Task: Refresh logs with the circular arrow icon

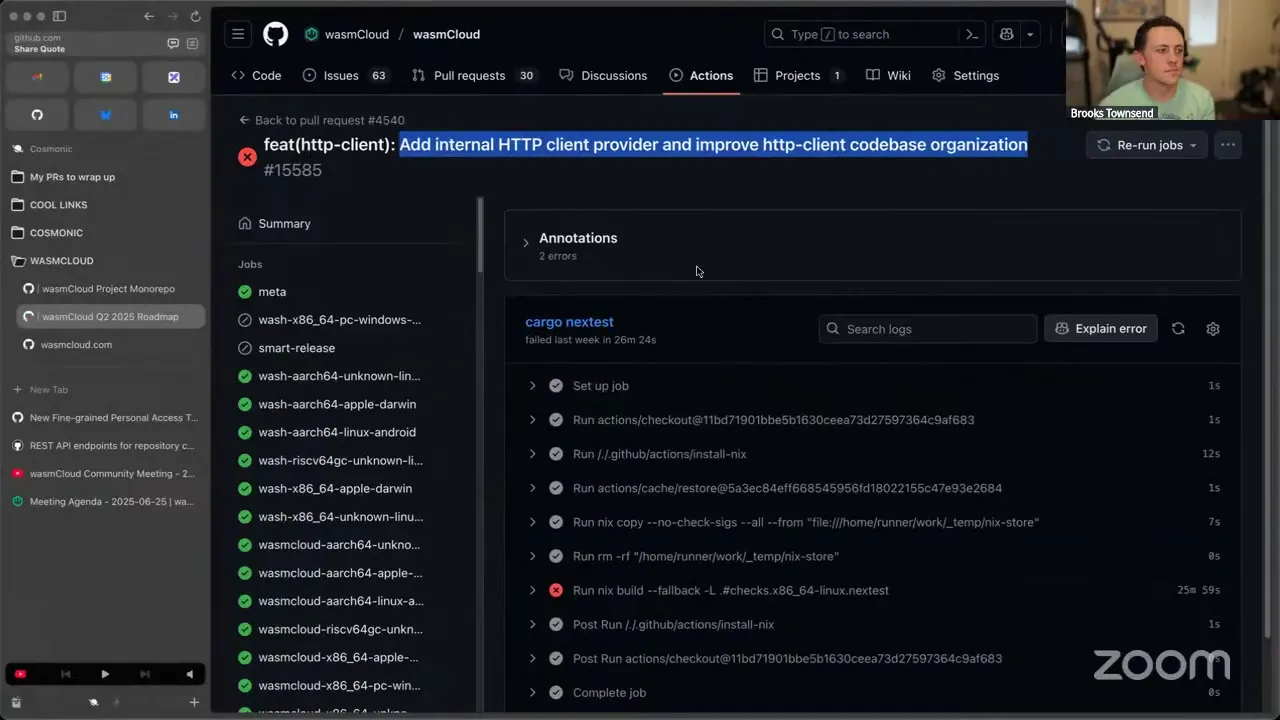Action: pos(1178,329)
